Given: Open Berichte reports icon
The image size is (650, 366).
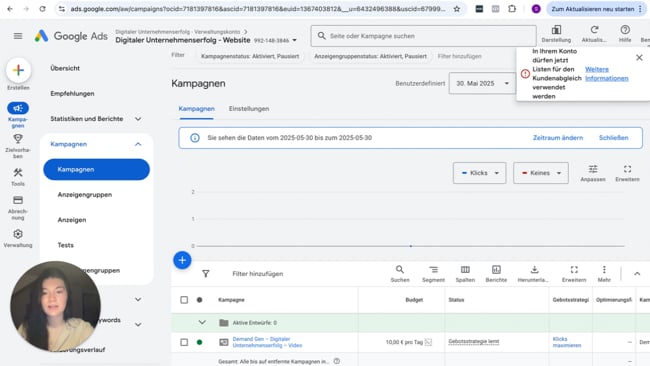Looking at the screenshot, I should tap(496, 269).
